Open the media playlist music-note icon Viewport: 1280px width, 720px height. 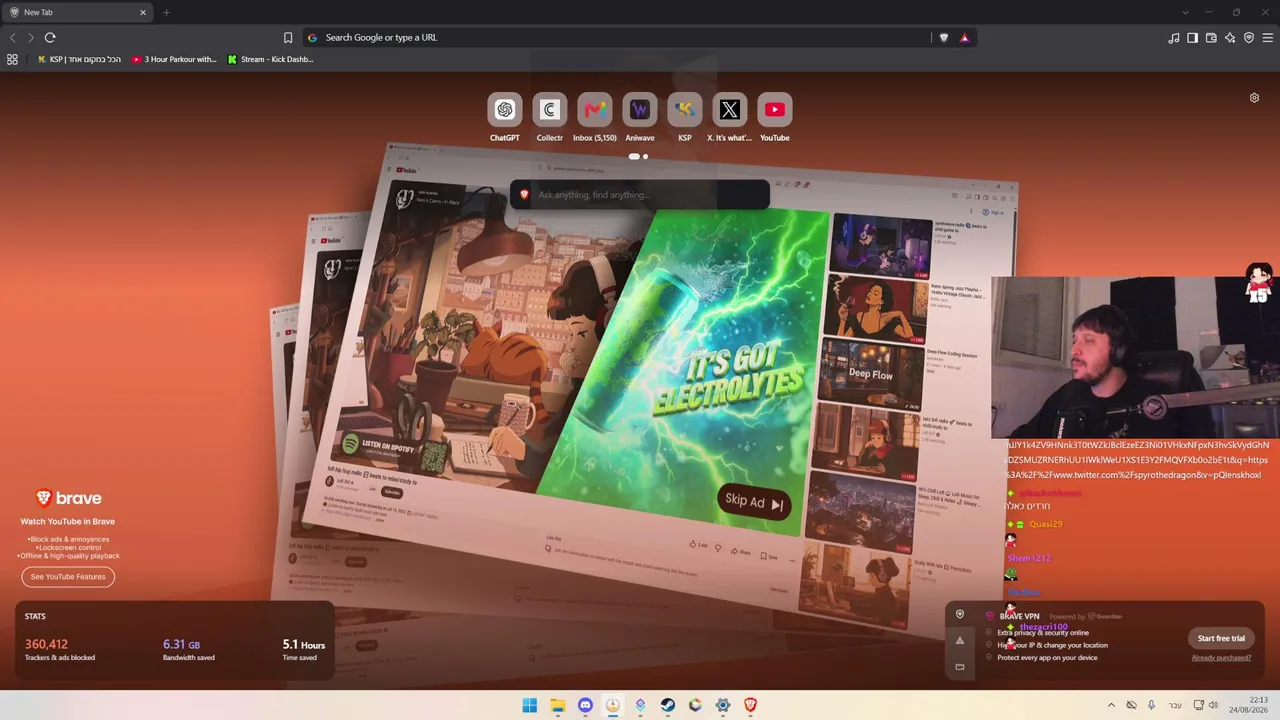(x=1173, y=38)
